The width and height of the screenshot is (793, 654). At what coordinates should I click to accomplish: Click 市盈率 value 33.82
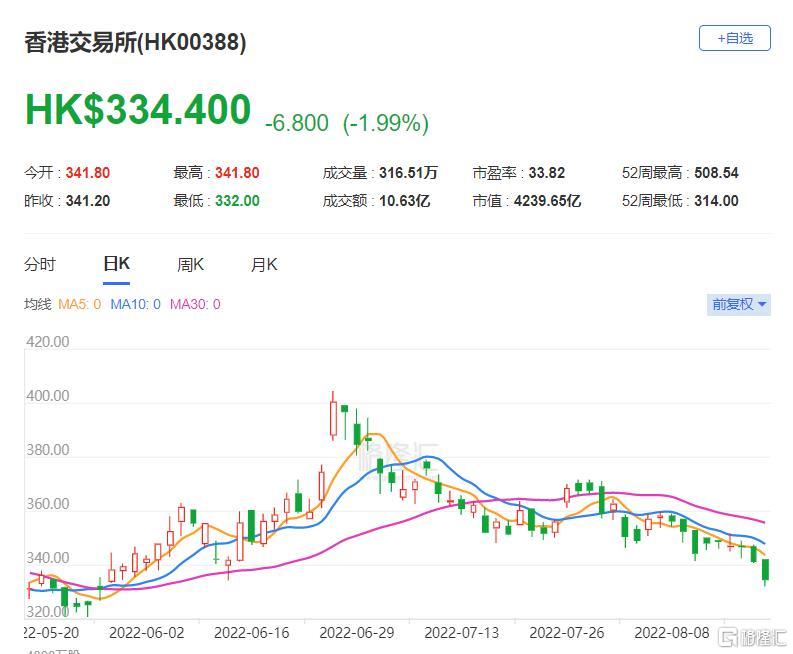[x=547, y=173]
